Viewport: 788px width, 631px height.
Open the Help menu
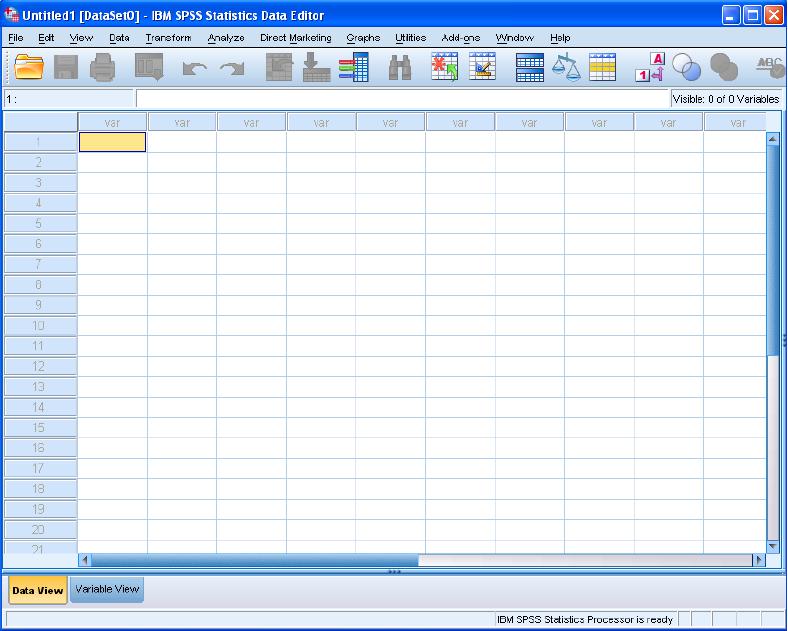[x=560, y=38]
